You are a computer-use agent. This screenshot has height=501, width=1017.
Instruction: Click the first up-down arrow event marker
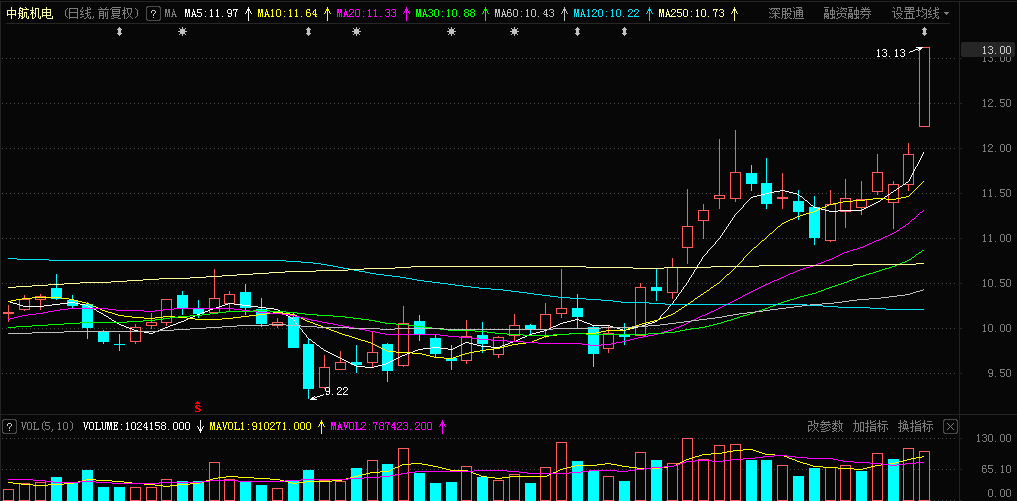[x=119, y=32]
